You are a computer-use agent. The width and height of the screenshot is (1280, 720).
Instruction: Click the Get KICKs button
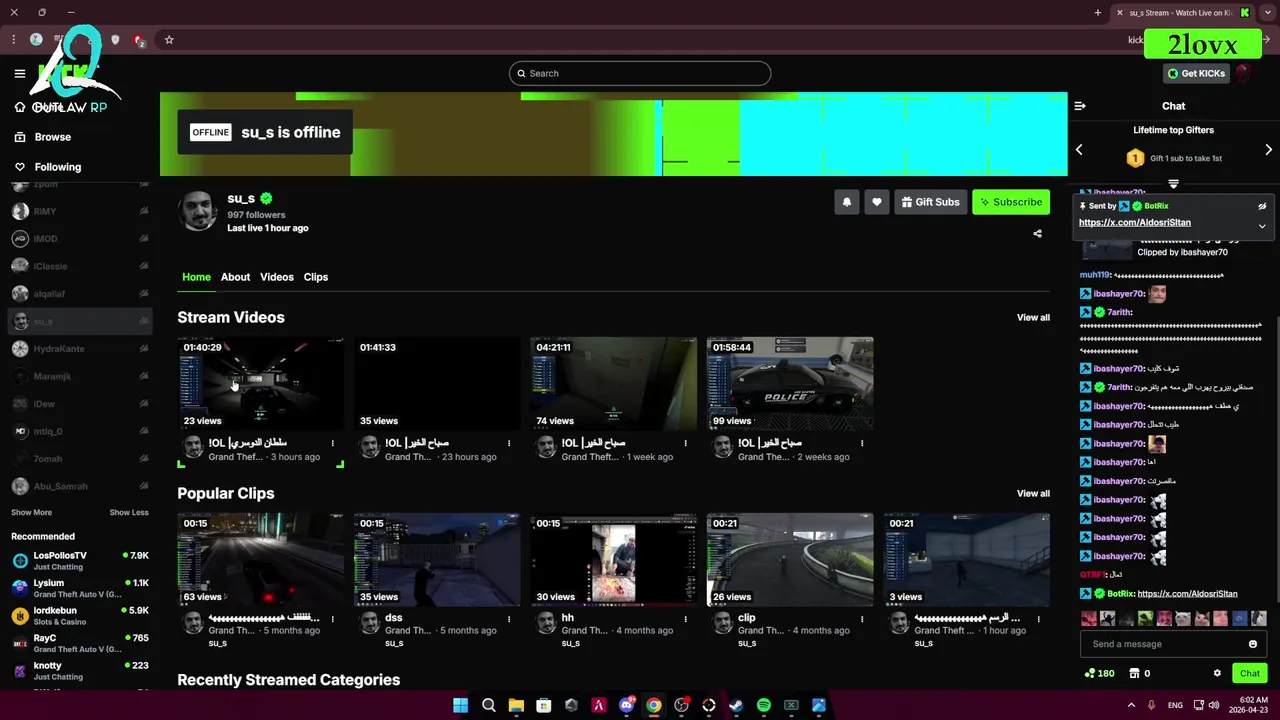point(1196,73)
